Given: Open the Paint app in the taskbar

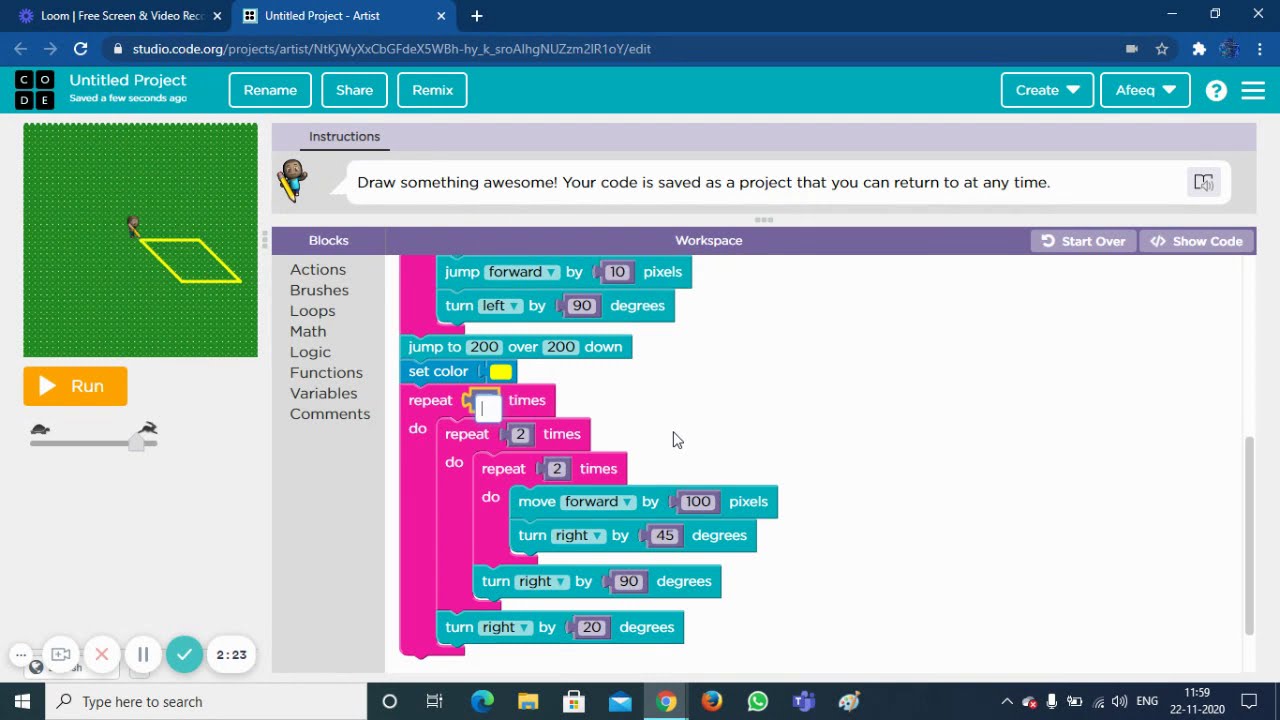Looking at the screenshot, I should click(x=850, y=702).
